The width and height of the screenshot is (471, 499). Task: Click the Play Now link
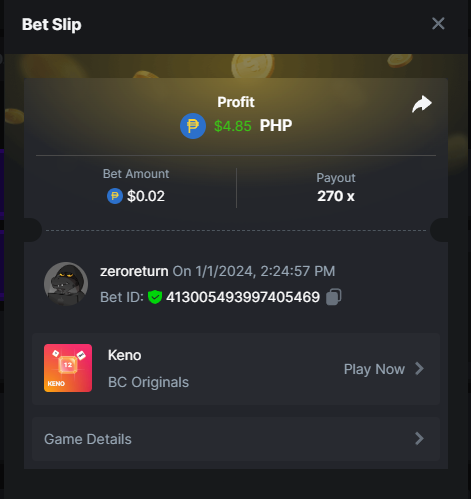click(374, 369)
